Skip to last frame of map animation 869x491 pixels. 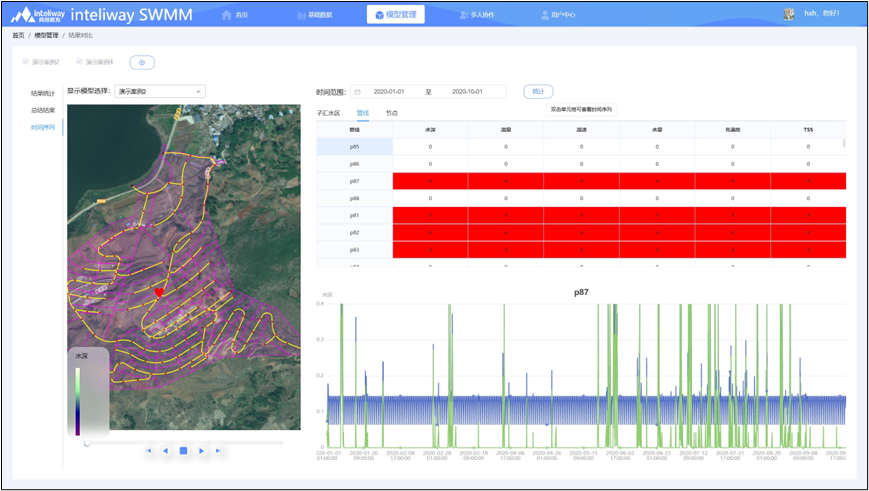click(218, 451)
